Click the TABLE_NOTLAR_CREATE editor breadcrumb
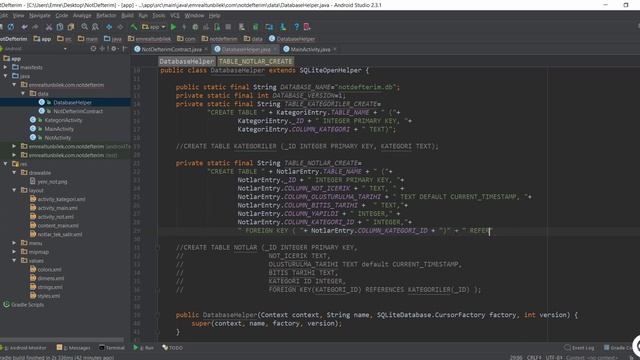Viewport: 640px width, 360px height. pyautogui.click(x=256, y=62)
